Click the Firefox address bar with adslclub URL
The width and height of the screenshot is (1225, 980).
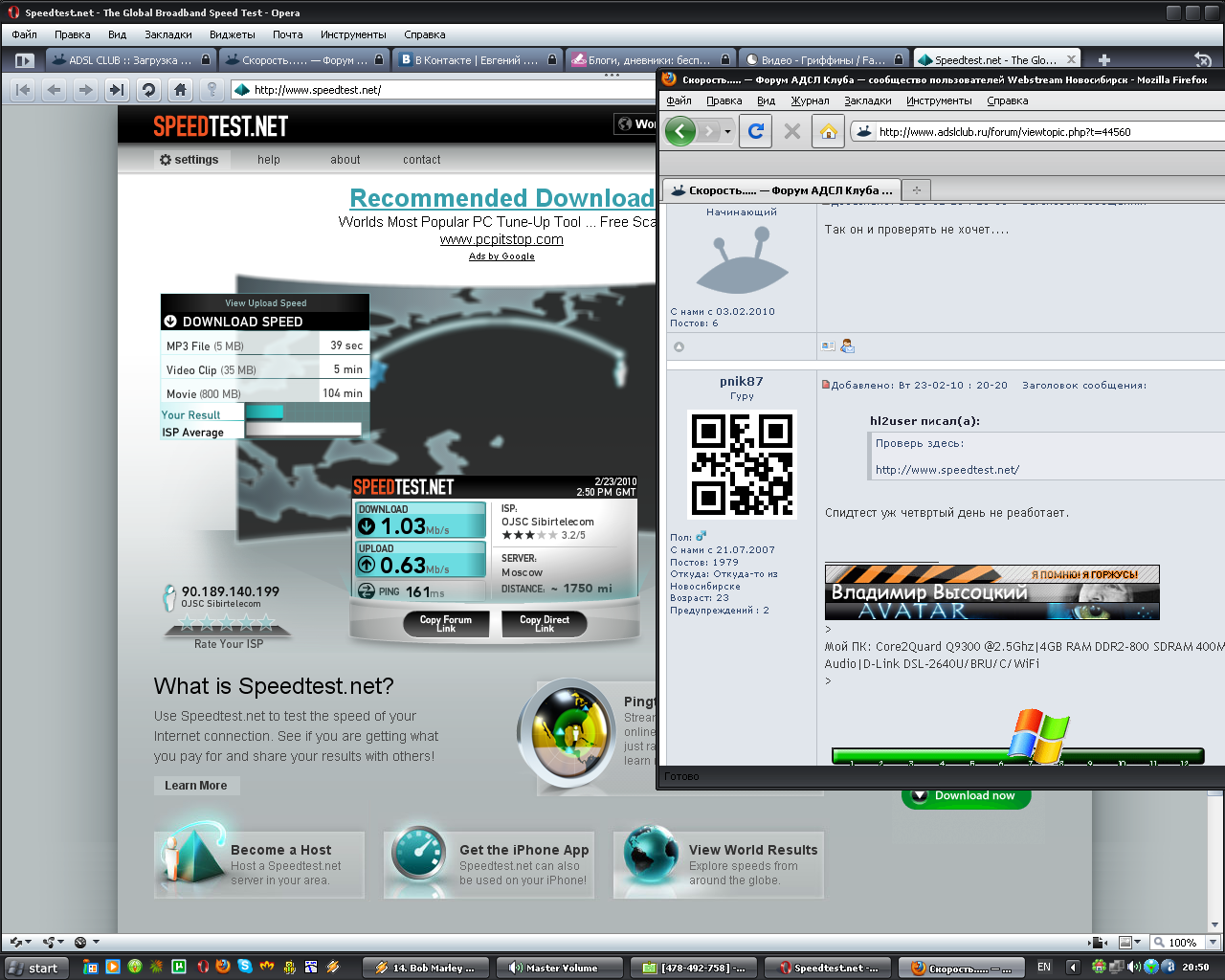[x=1038, y=132]
